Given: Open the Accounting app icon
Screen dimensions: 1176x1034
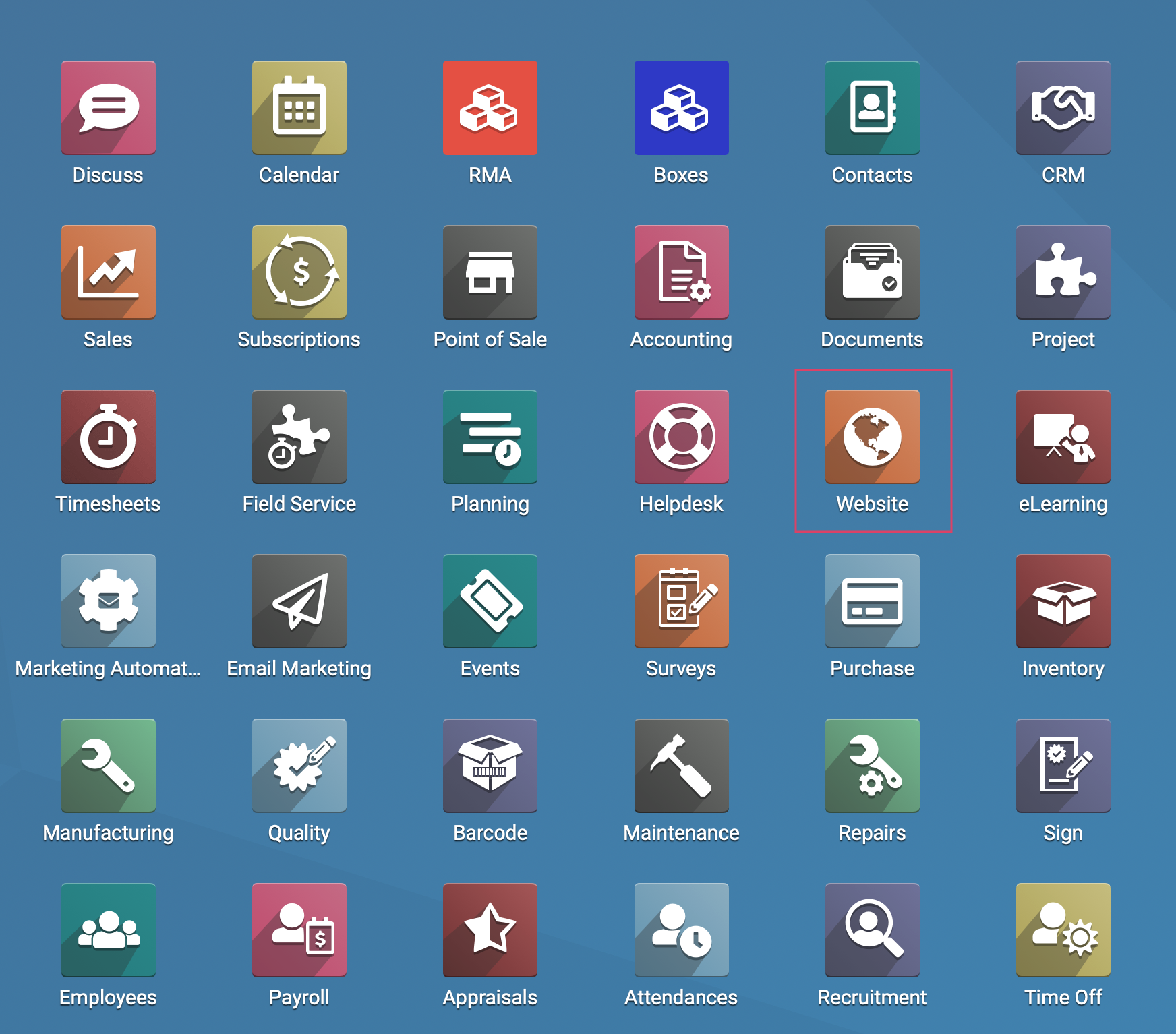Looking at the screenshot, I should pos(682,272).
